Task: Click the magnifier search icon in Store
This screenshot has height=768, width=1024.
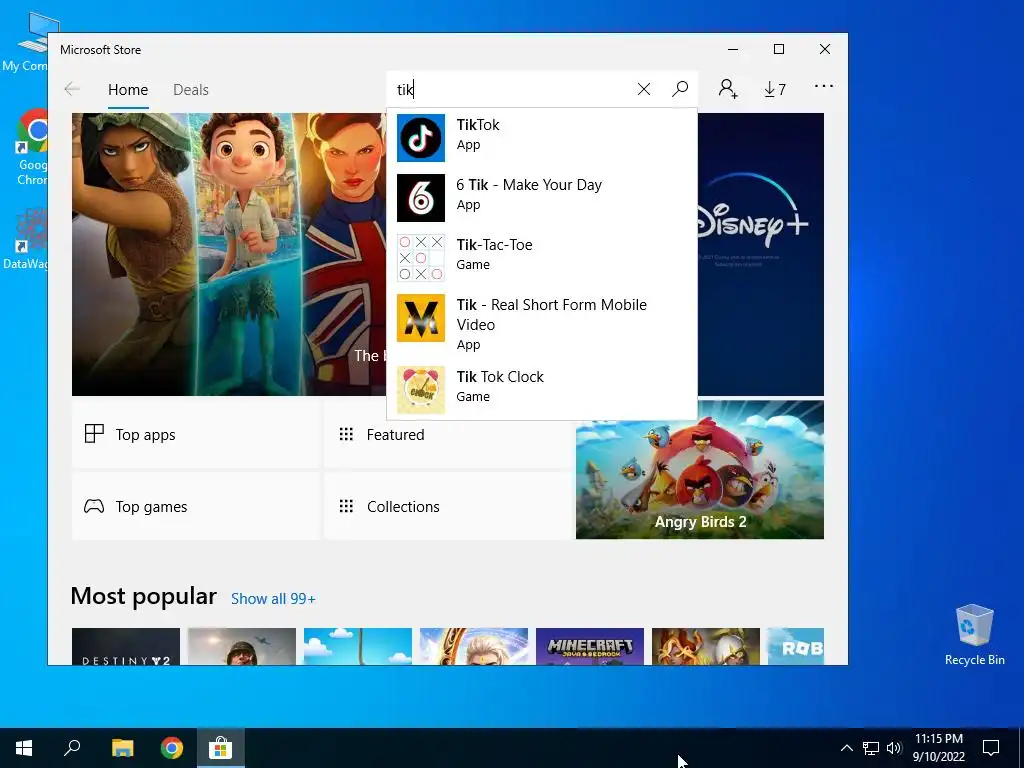Action: [x=680, y=89]
